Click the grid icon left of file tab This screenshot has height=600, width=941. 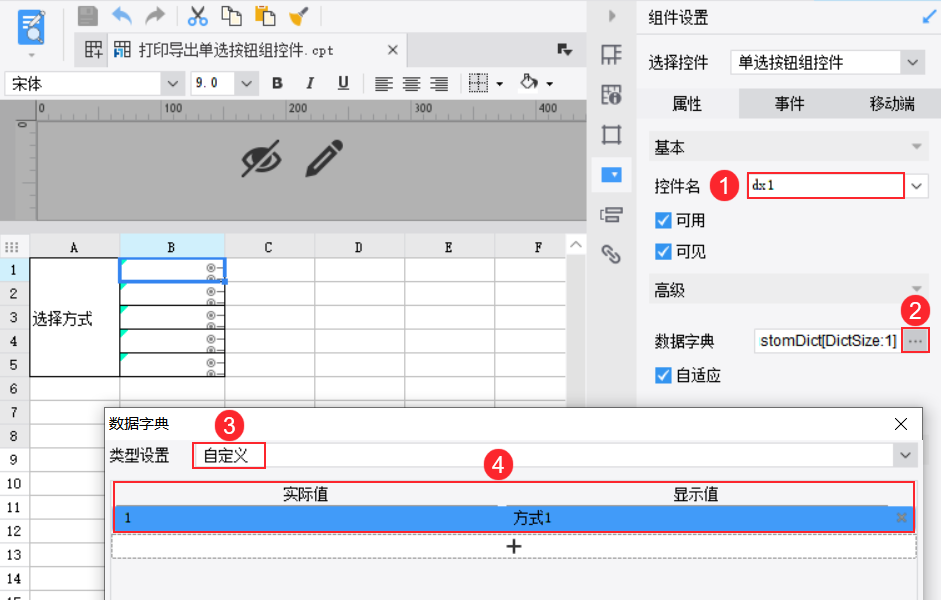(x=93, y=50)
